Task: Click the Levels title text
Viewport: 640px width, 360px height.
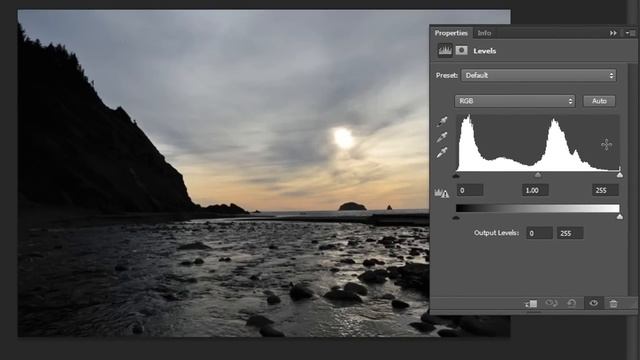Action: pyautogui.click(x=484, y=51)
